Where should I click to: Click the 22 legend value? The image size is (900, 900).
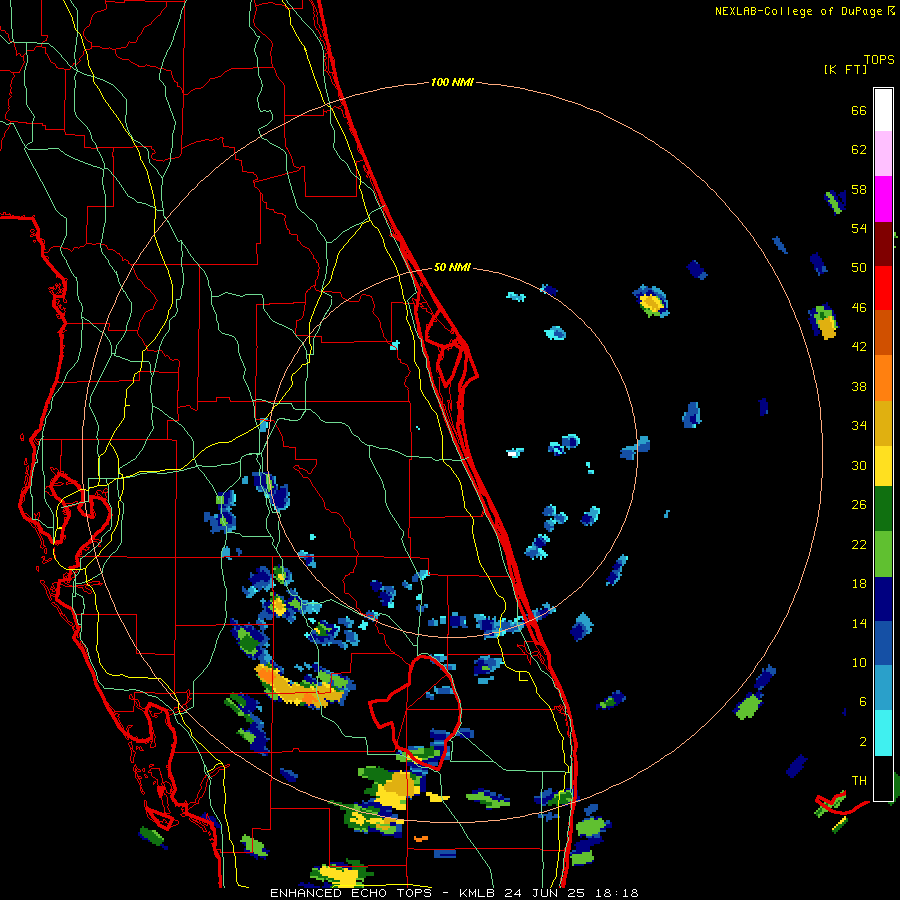(x=859, y=544)
